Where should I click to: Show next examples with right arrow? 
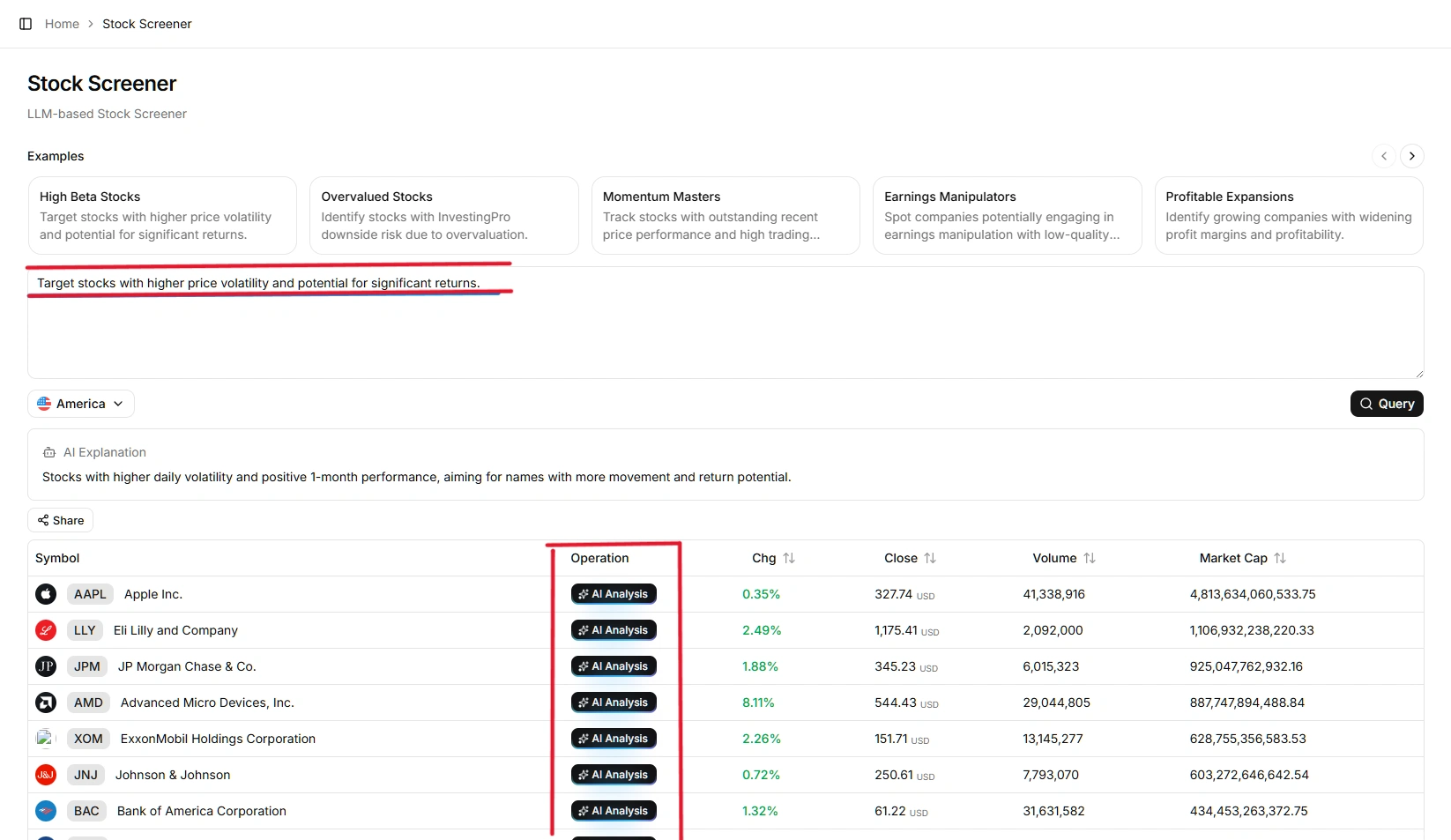click(1412, 156)
